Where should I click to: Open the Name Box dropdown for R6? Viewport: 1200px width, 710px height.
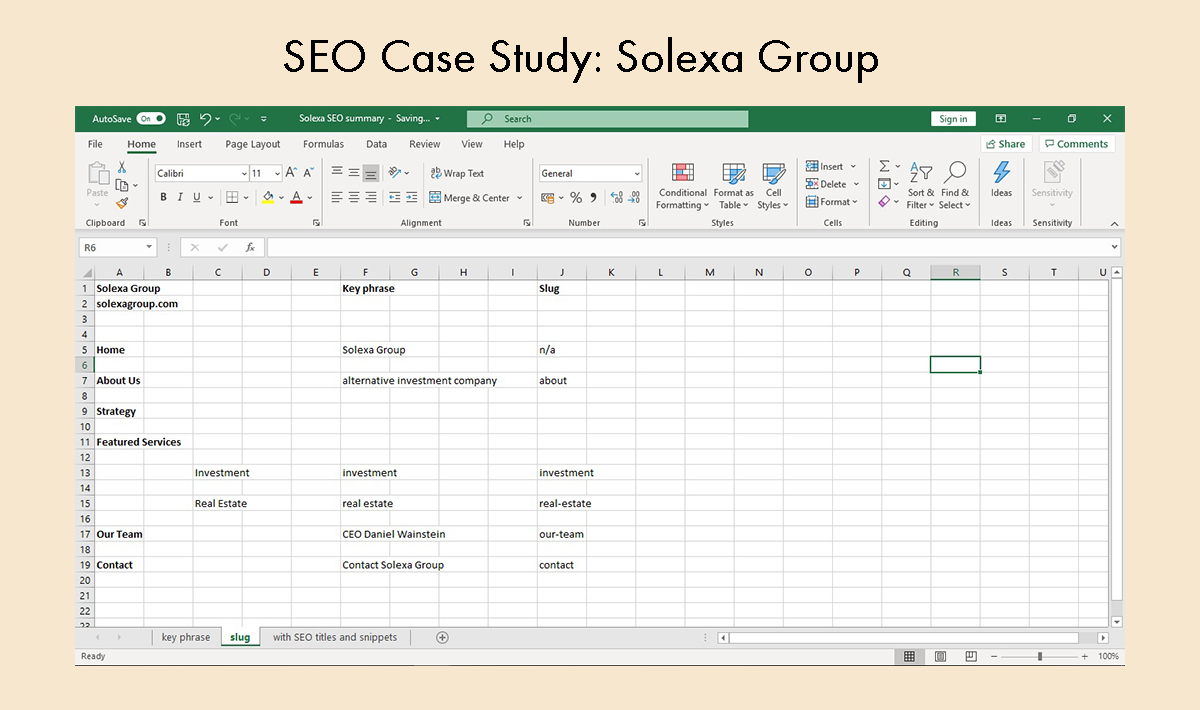pyautogui.click(x=149, y=247)
